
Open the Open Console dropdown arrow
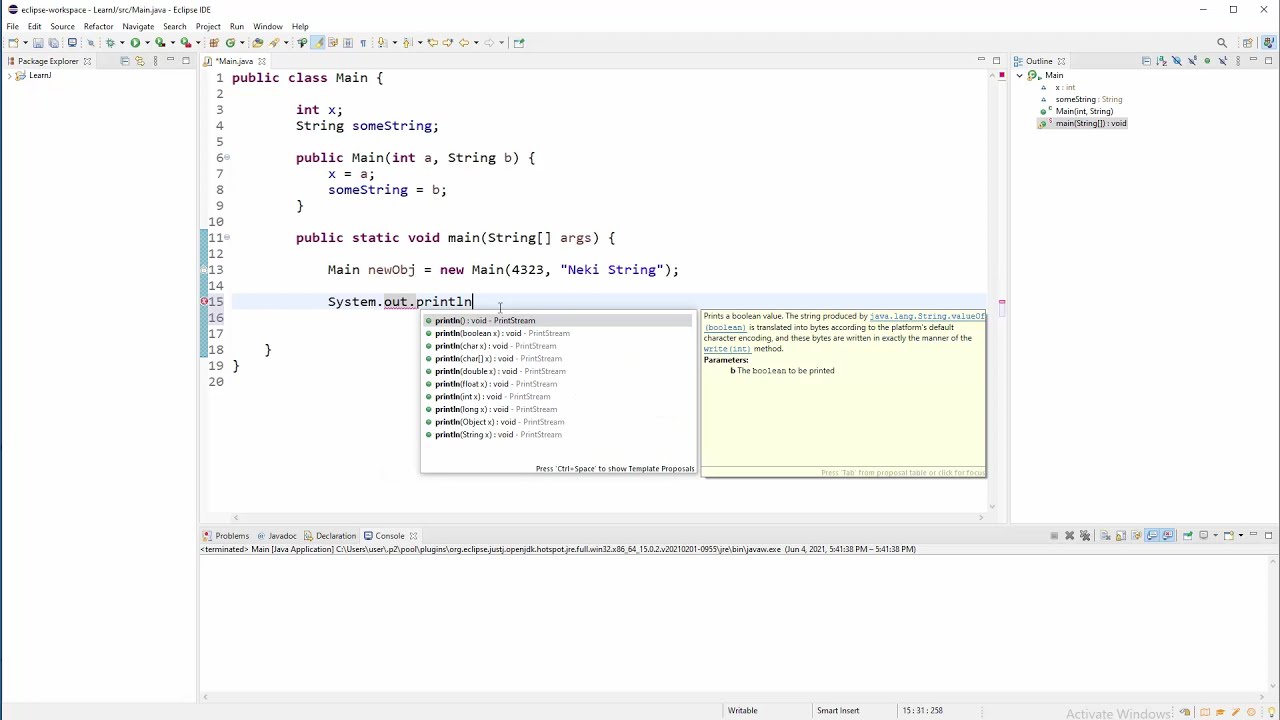1241,536
